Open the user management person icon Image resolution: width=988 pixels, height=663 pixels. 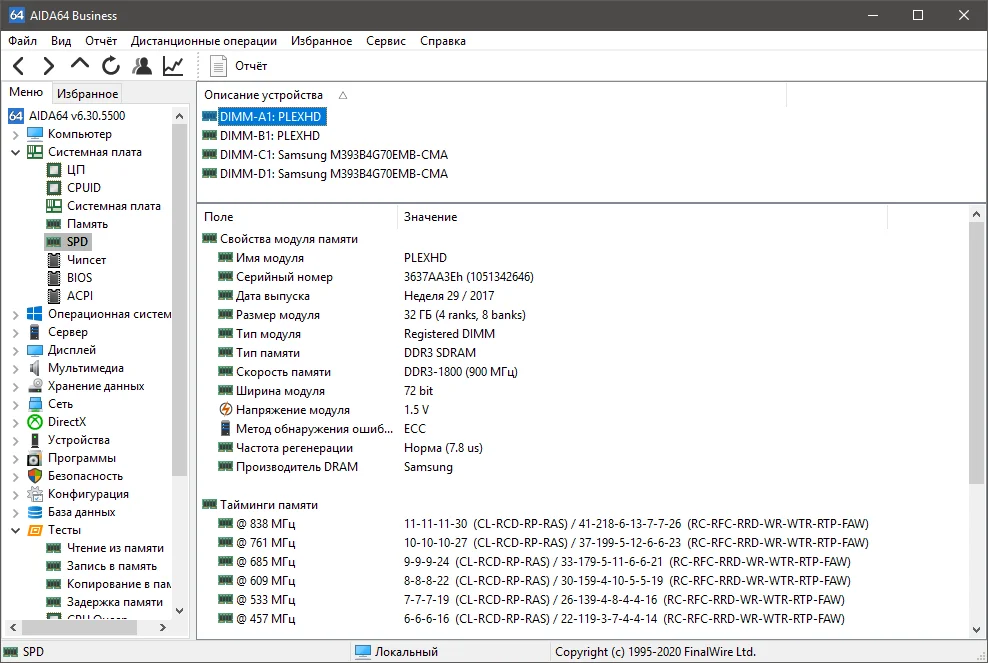pos(142,66)
